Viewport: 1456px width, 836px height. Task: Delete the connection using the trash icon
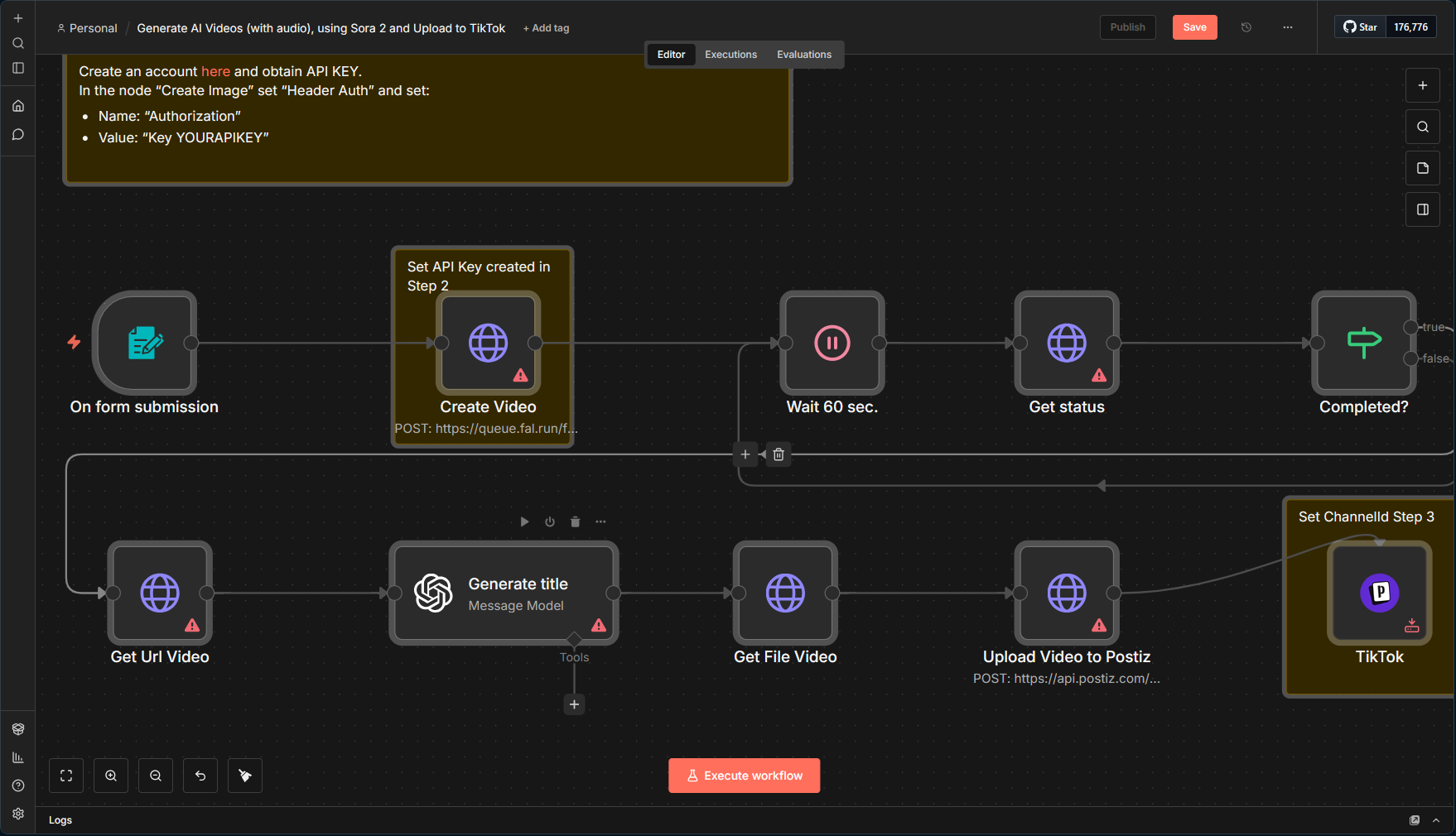[778, 454]
